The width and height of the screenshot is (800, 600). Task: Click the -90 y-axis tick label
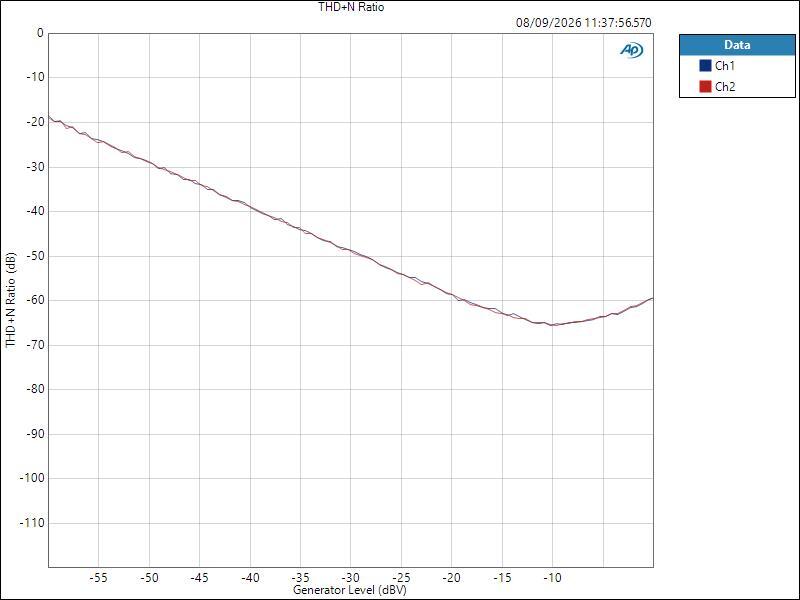click(x=35, y=434)
